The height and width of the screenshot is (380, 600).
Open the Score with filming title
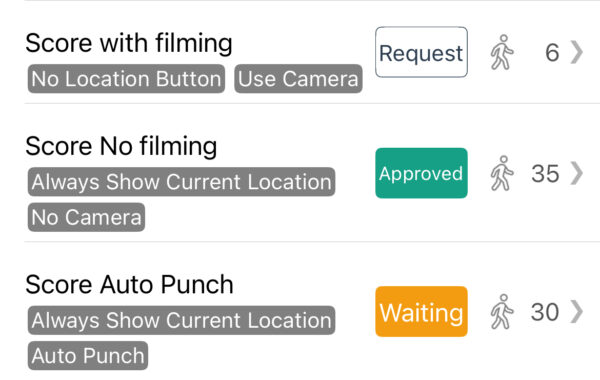point(129,43)
